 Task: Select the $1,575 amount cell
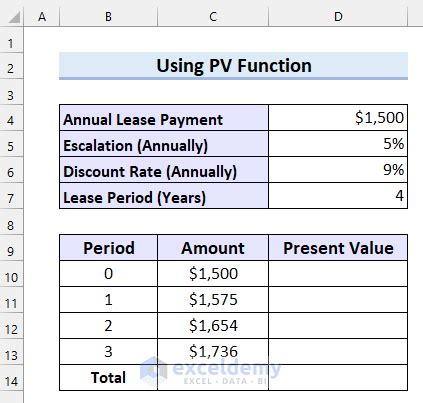coord(213,300)
